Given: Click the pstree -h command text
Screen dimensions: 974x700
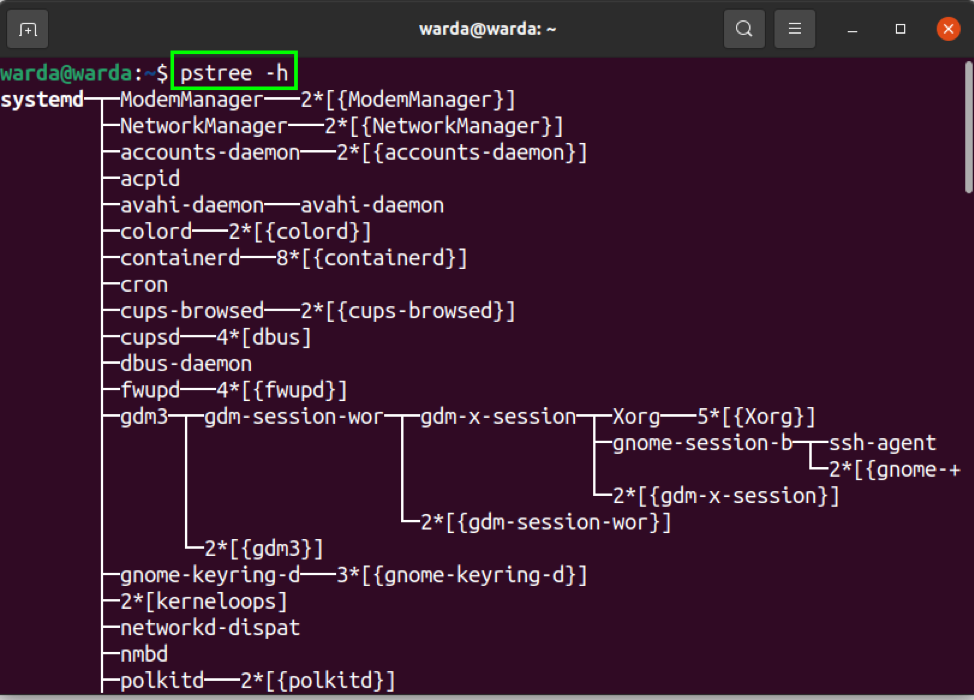Looking at the screenshot, I should pyautogui.click(x=234, y=73).
